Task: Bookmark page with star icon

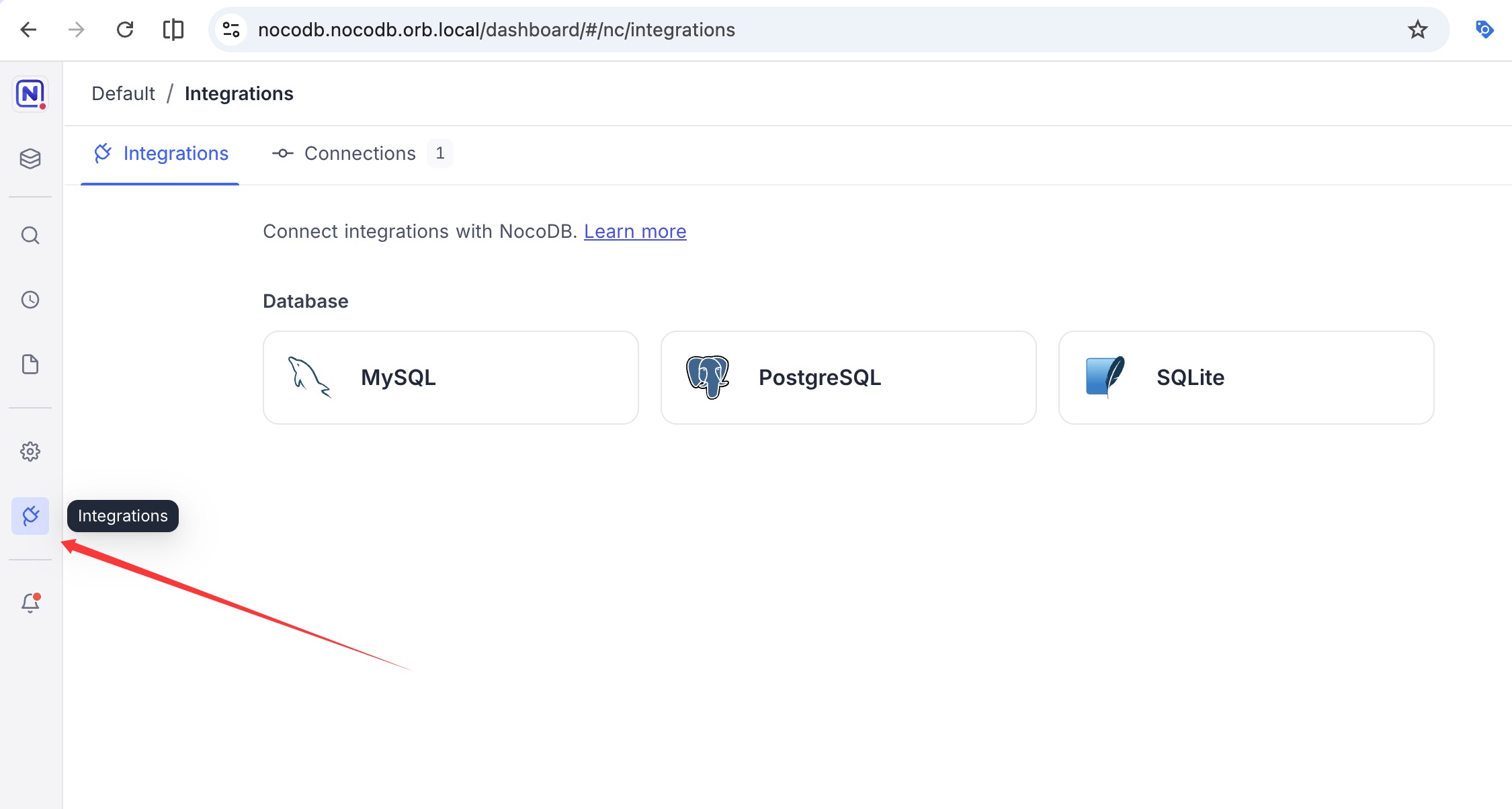Action: coord(1417,30)
